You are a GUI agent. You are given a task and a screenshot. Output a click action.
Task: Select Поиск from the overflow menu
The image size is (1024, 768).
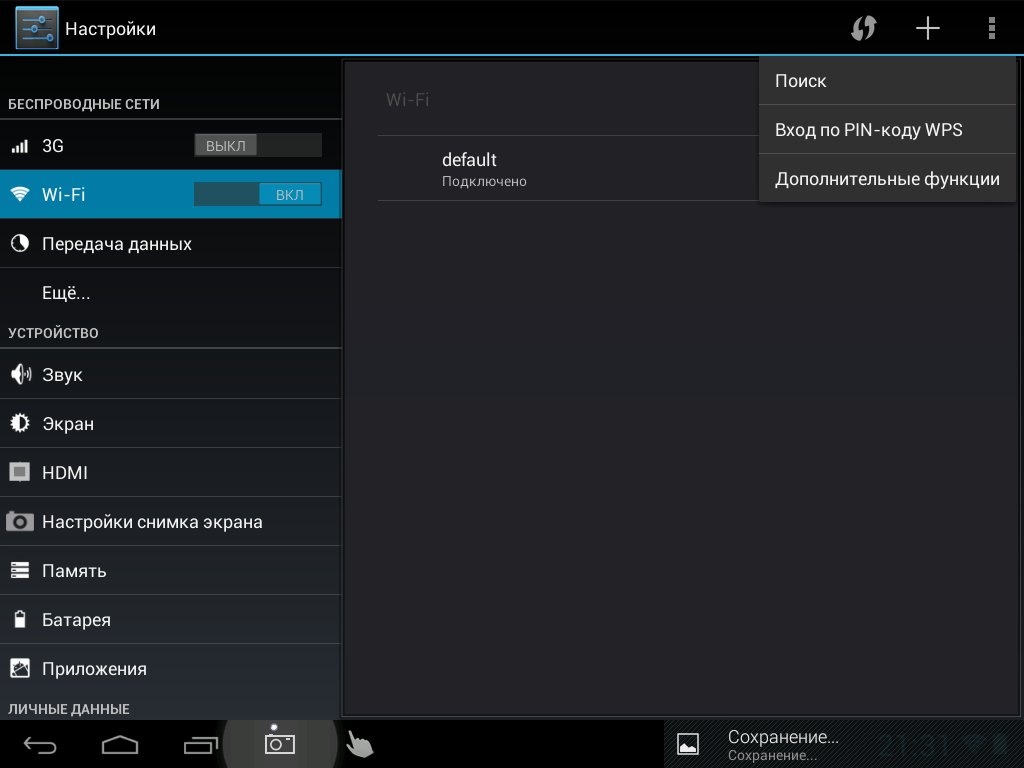(x=887, y=81)
